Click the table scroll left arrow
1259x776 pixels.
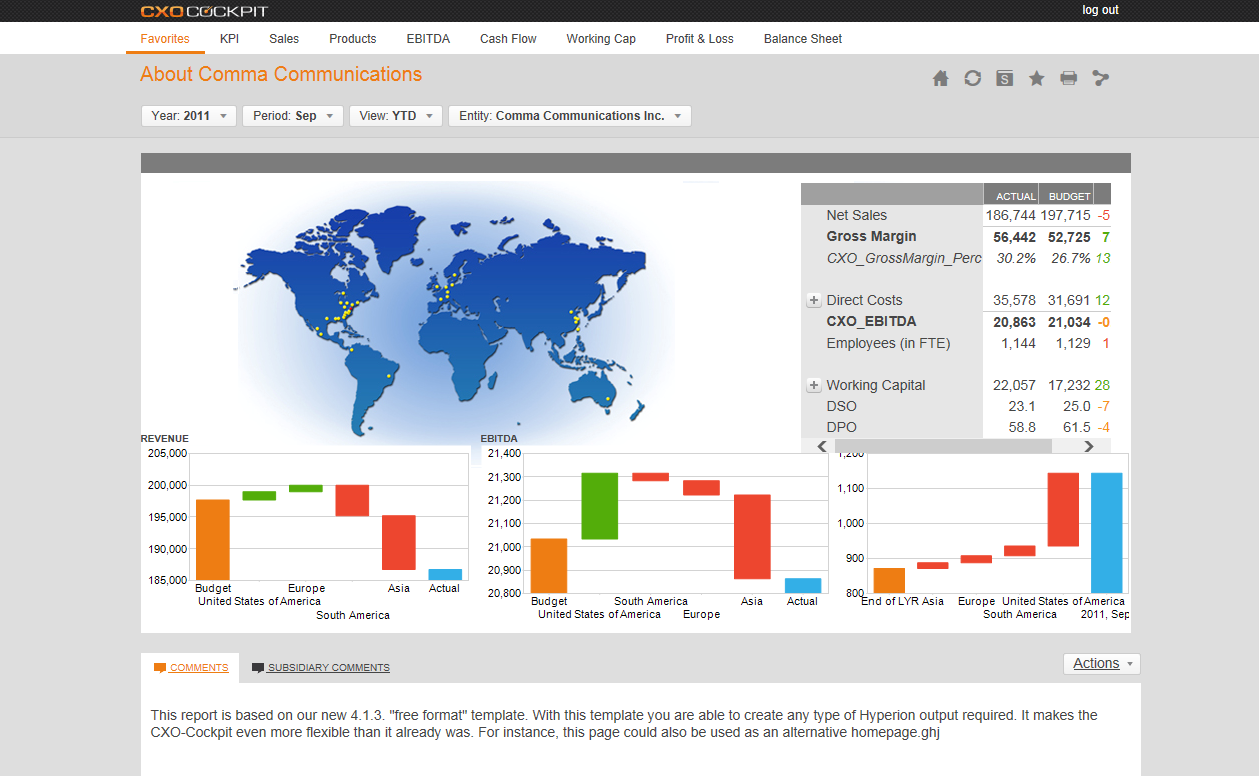click(822, 447)
